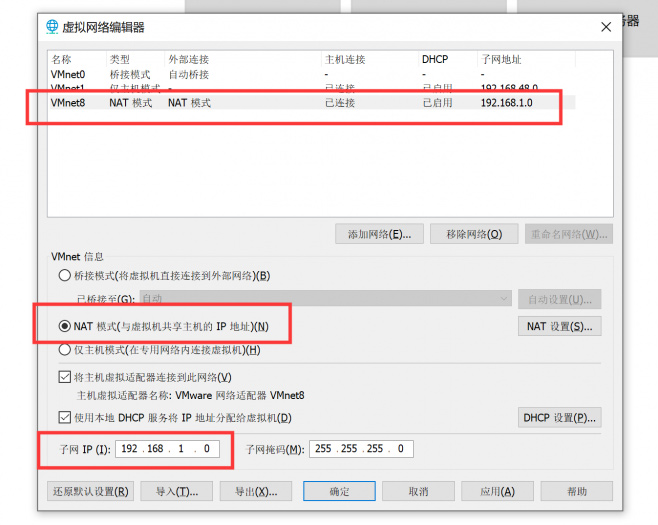Click 导出 export button
Image resolution: width=658 pixels, height=525 pixels.
coord(256,491)
